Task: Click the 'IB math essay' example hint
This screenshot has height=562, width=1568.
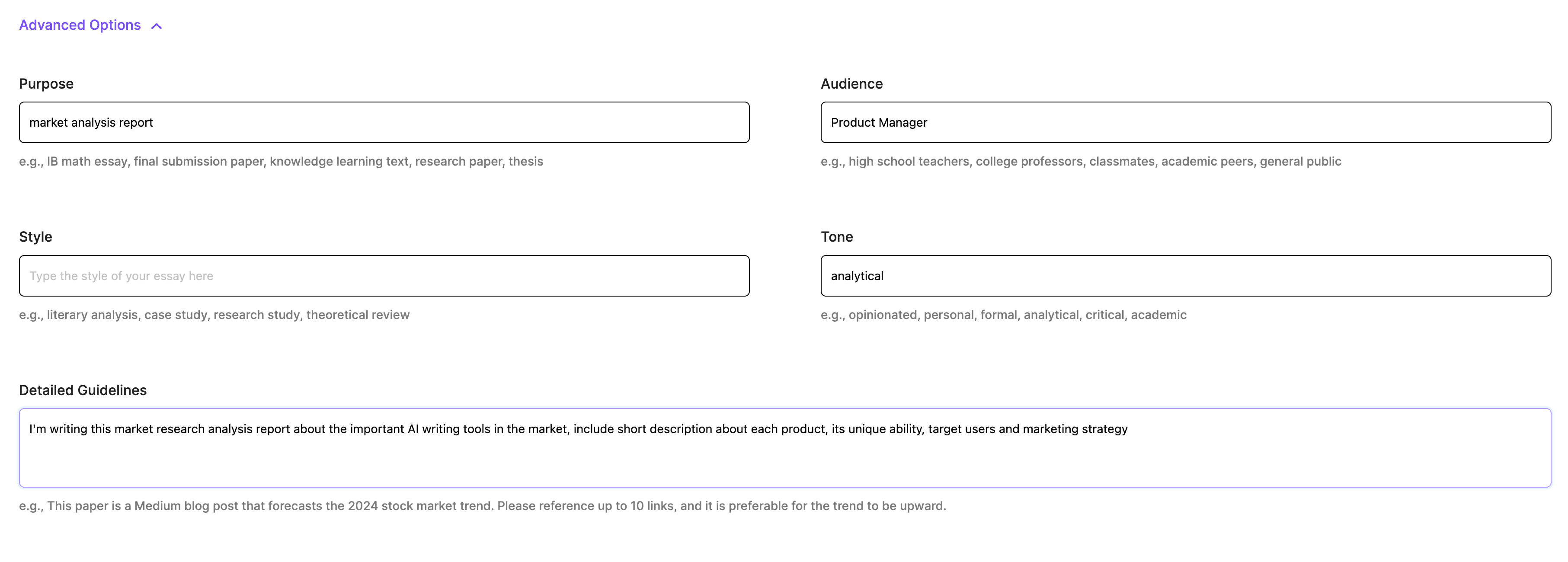Action: click(87, 162)
